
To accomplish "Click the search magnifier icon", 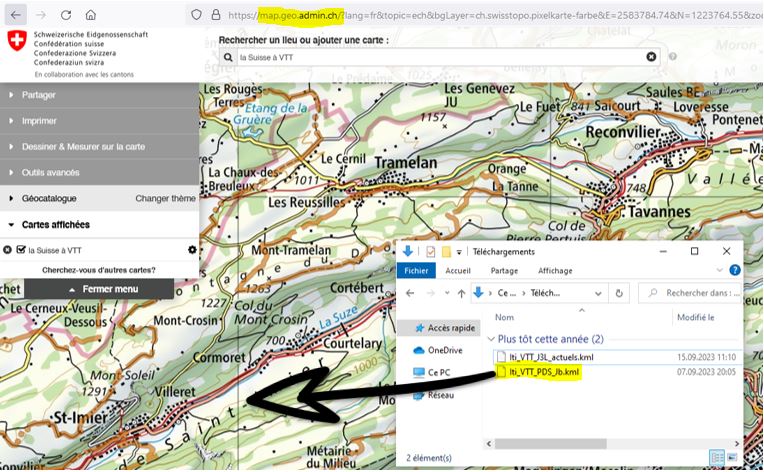I will [x=228, y=57].
